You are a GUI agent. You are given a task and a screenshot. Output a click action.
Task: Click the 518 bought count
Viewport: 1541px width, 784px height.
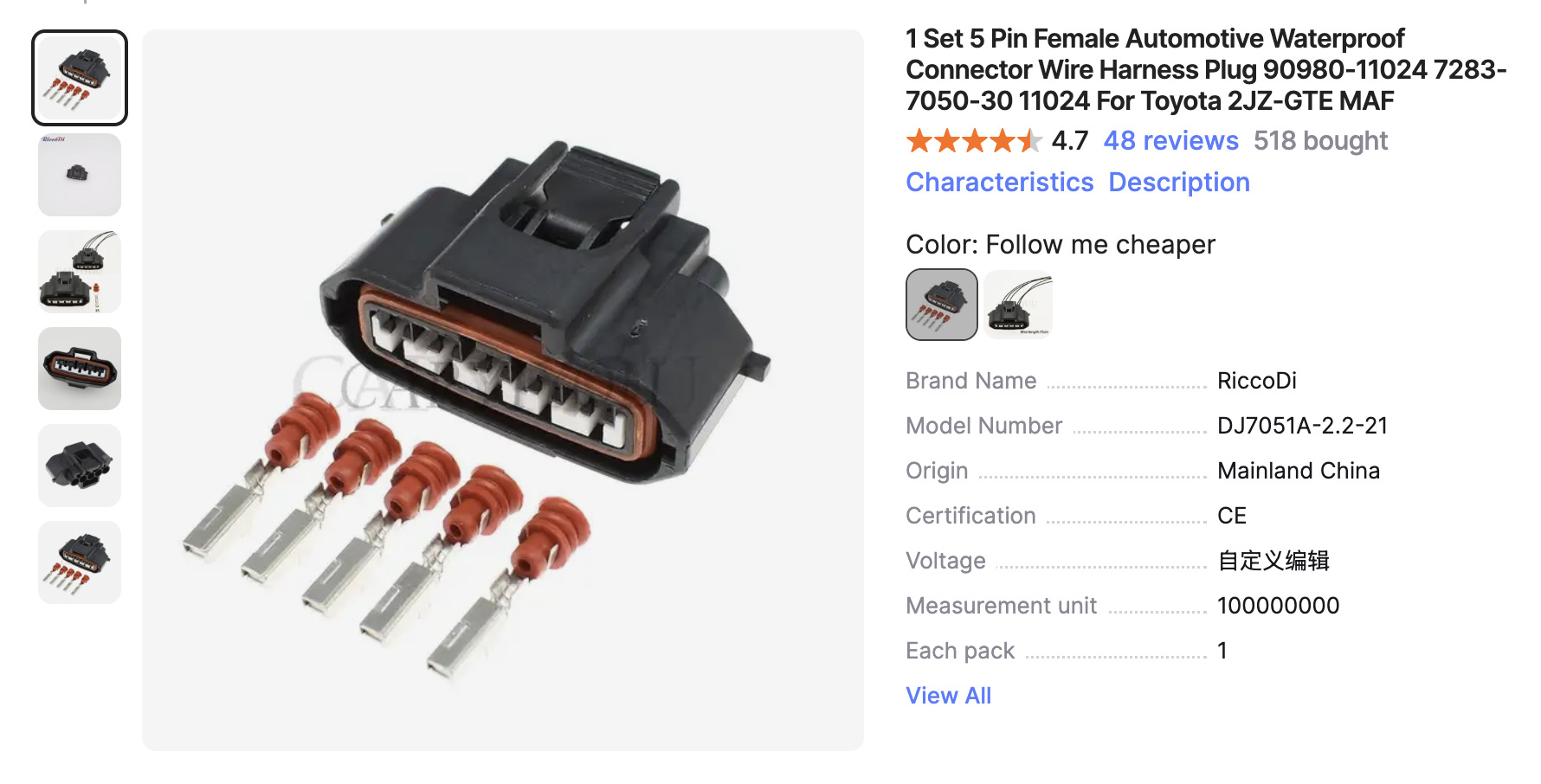1320,140
